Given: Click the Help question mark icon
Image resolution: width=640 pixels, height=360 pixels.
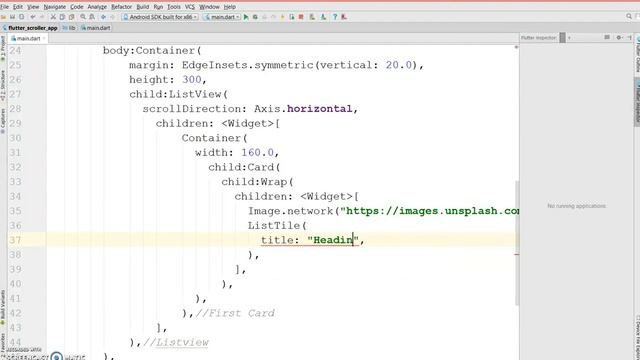Looking at the screenshot, I should pyautogui.click(x=335, y=17).
